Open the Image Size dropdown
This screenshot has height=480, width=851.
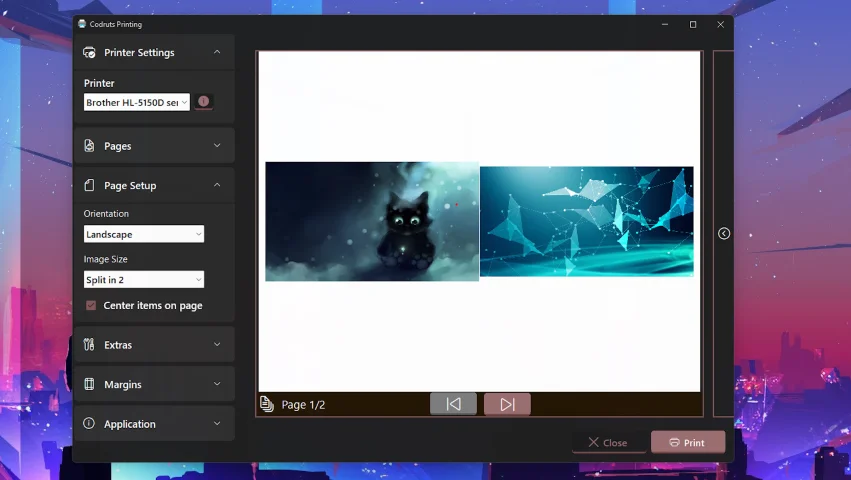click(143, 280)
